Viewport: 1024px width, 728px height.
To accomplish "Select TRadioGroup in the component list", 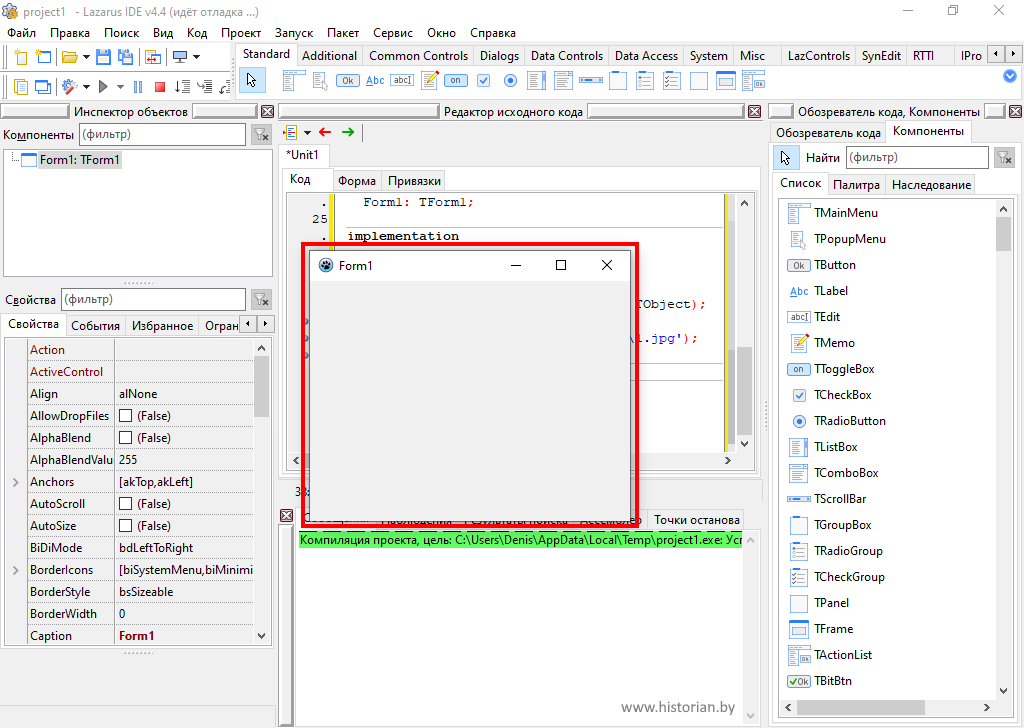I will 848,551.
